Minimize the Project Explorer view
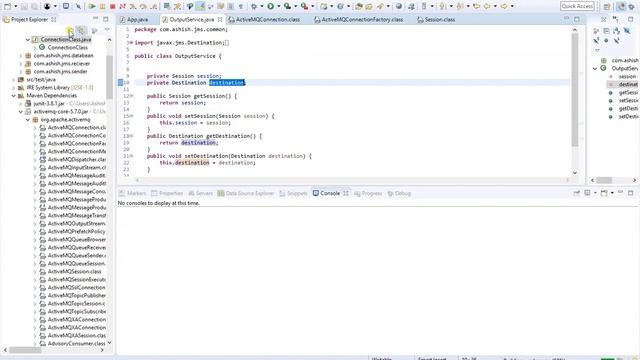Viewport: 640px width, 360px height. point(96,19)
